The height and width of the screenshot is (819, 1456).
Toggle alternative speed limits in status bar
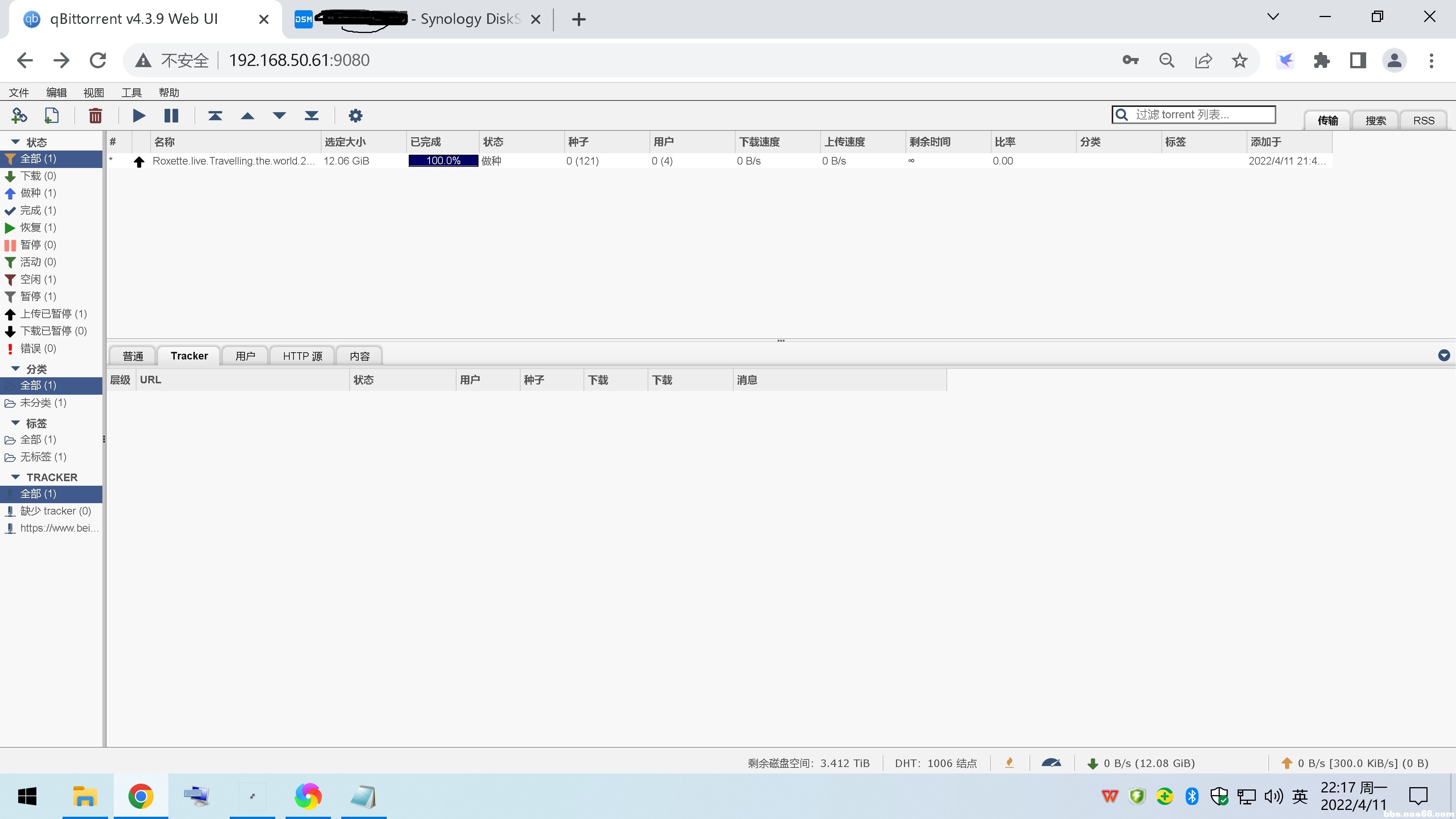click(1051, 763)
